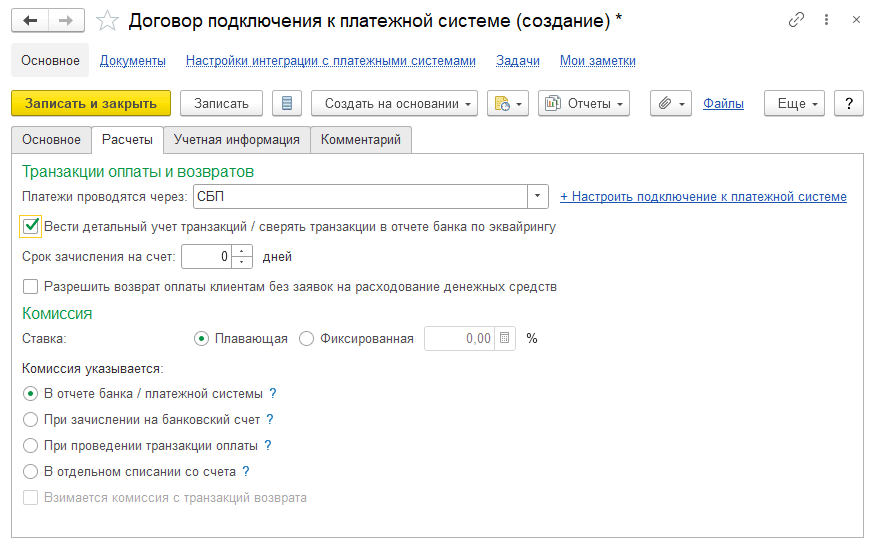Open the Создать на основании dropdown
This screenshot has height=548, width=882.
[x=398, y=103]
